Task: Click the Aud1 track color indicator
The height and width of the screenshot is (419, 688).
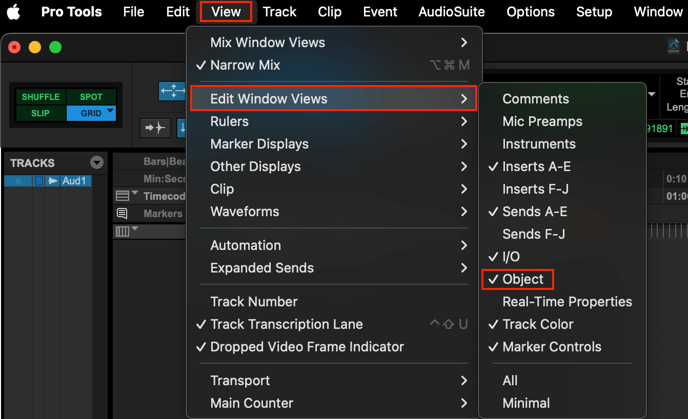Action: pos(39,182)
